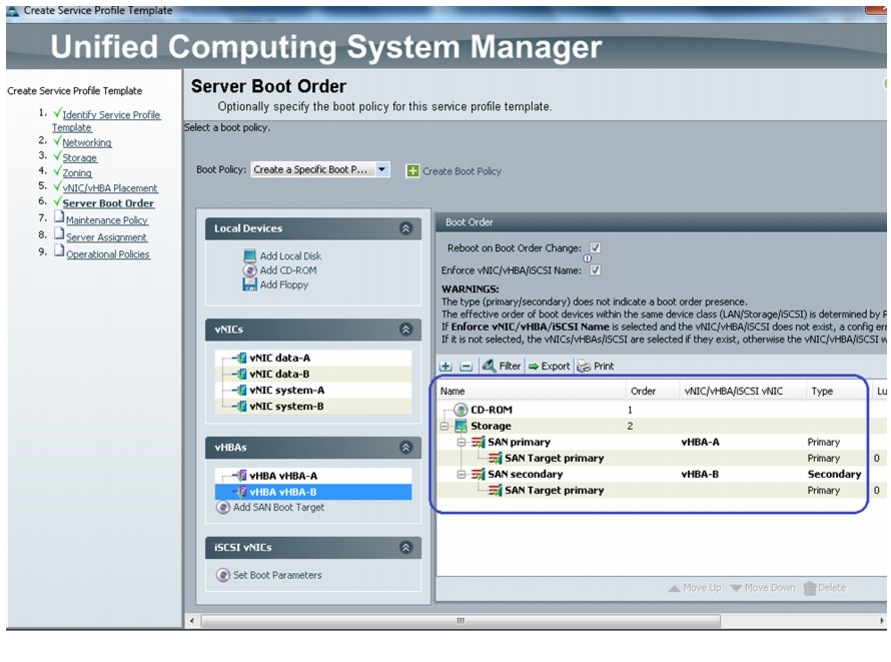
Task: Open the Maintenance Policy step
Action: (106, 220)
